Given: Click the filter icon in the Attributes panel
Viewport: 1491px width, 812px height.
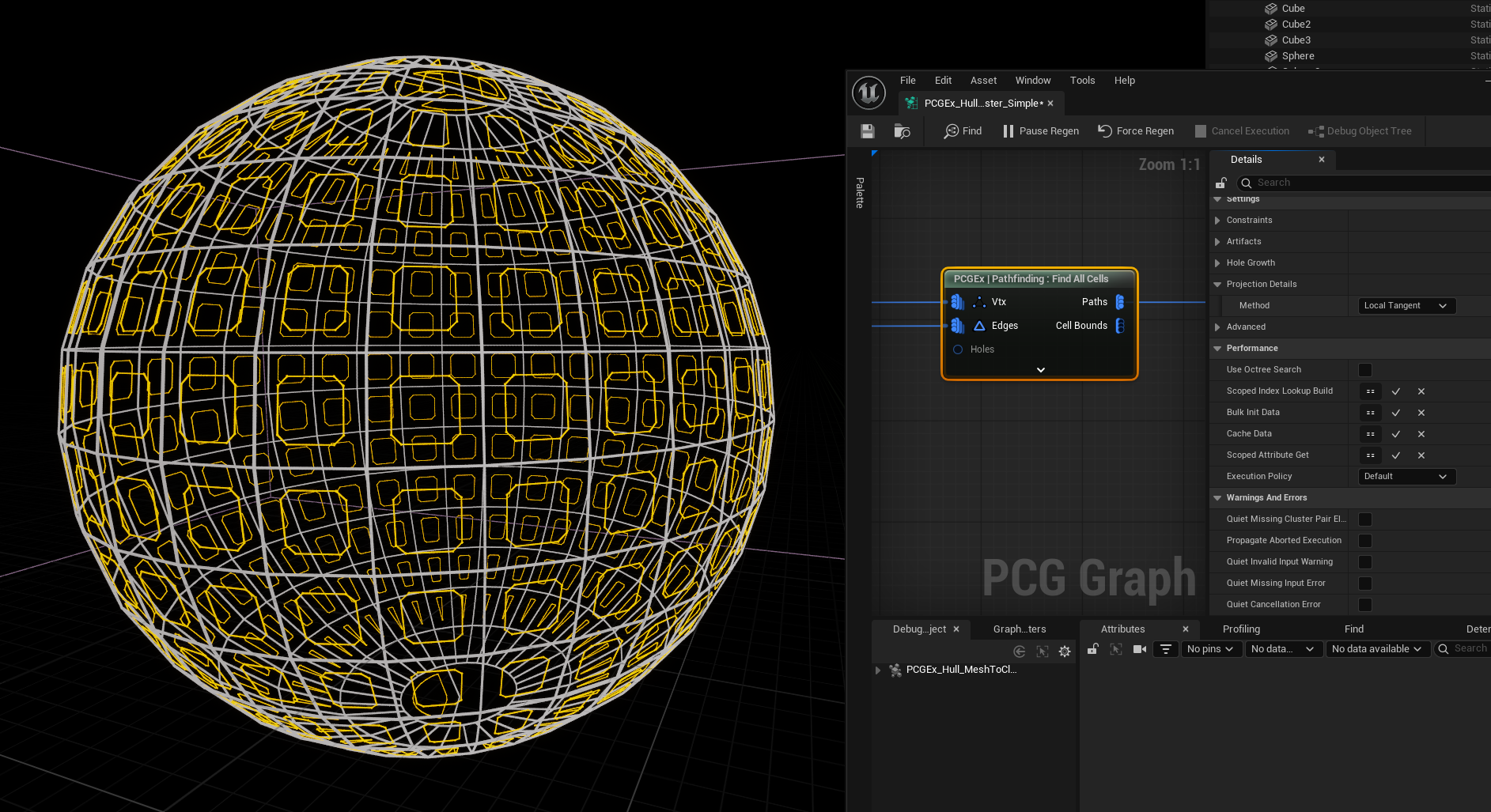Looking at the screenshot, I should click(1166, 649).
